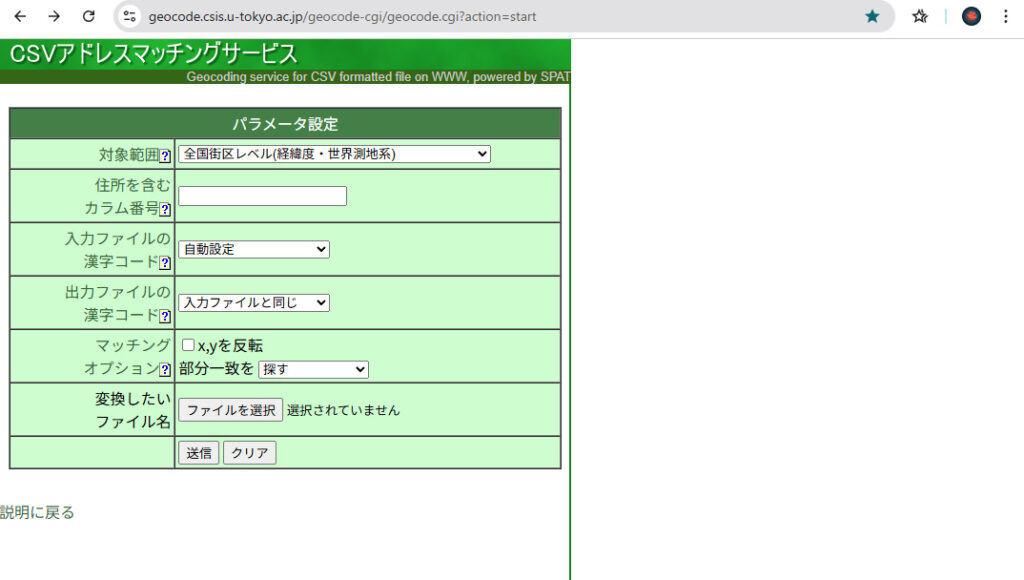
Task: Open the Chrome profile avatar
Action: tap(971, 17)
